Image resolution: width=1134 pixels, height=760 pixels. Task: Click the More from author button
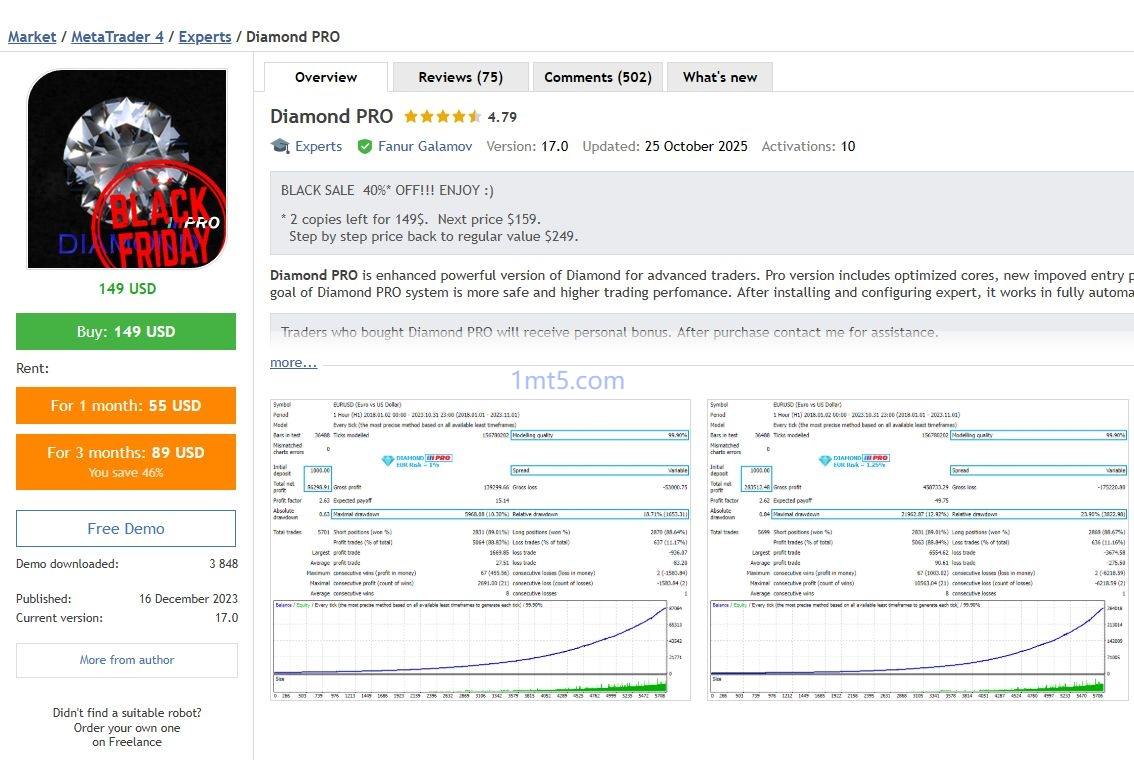coord(127,660)
